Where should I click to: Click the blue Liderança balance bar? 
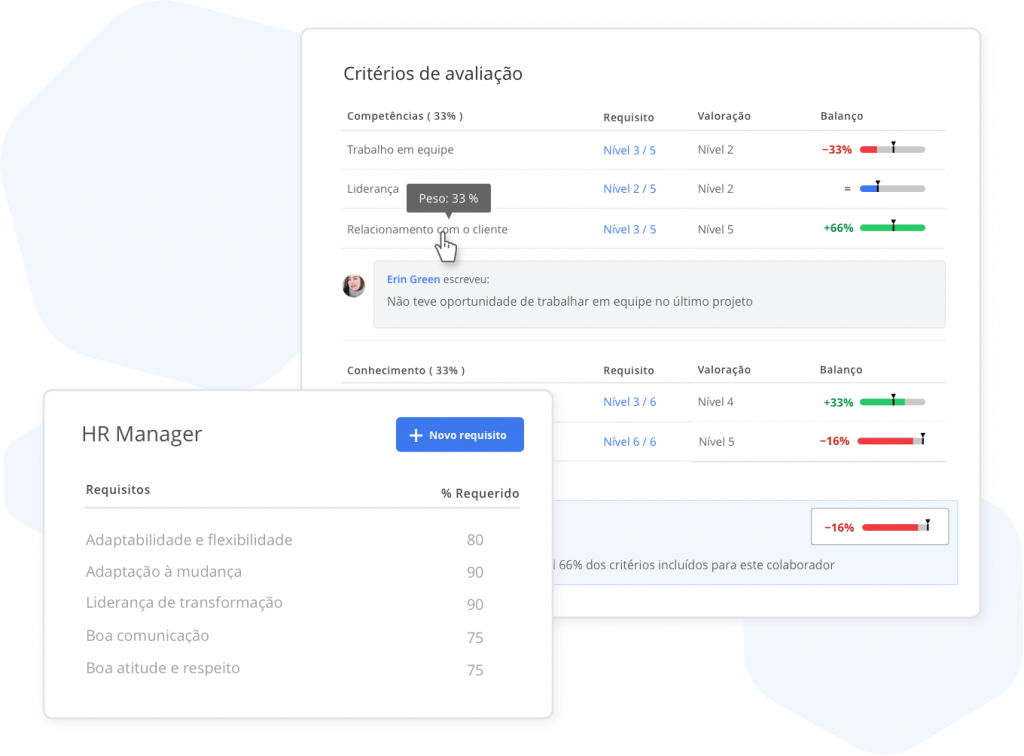pos(892,188)
